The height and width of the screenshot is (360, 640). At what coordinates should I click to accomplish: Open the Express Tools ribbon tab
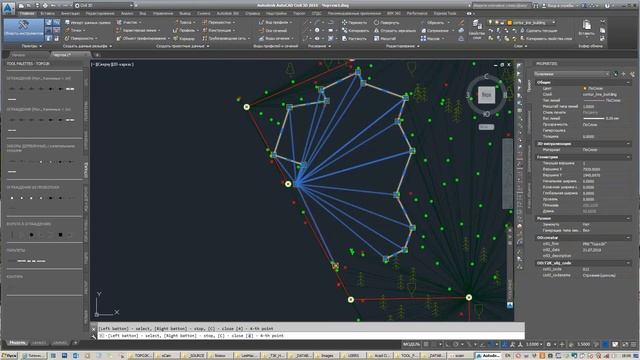(445, 13)
